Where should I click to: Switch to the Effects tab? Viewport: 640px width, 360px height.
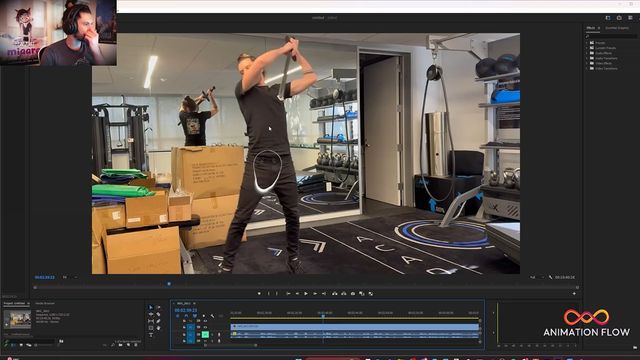pos(591,28)
